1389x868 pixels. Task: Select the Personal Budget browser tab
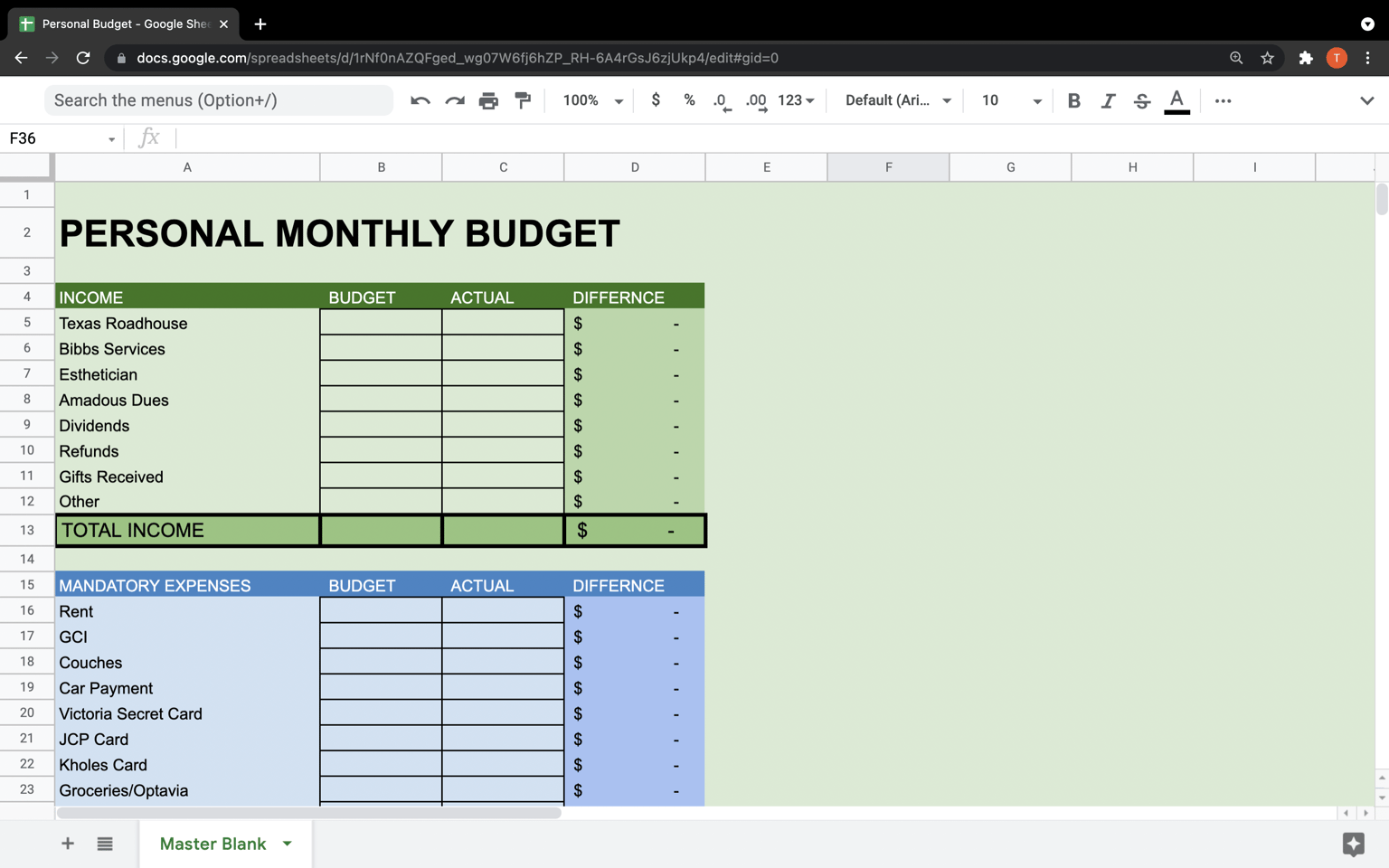click(x=124, y=24)
